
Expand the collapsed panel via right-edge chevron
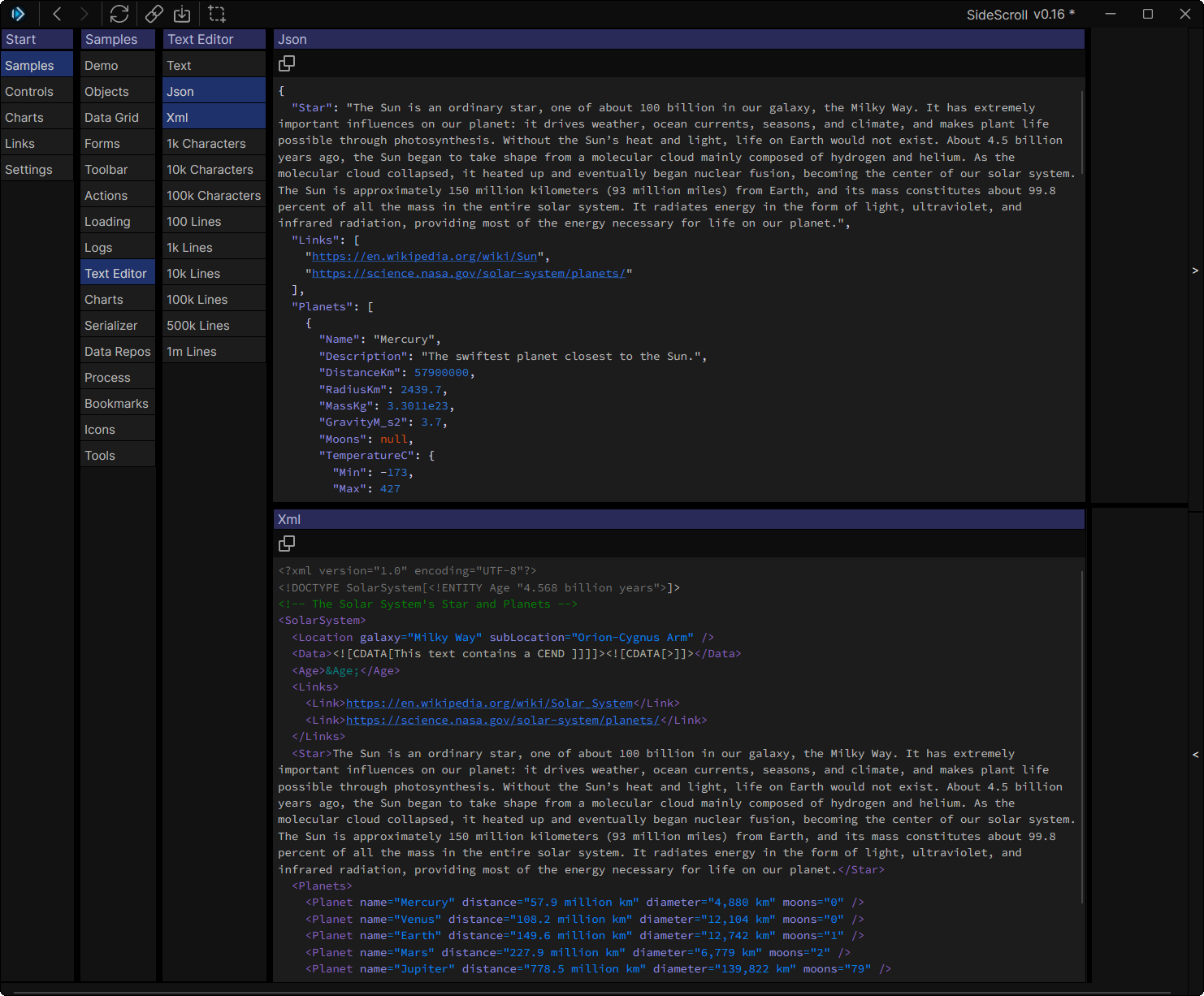click(1195, 271)
